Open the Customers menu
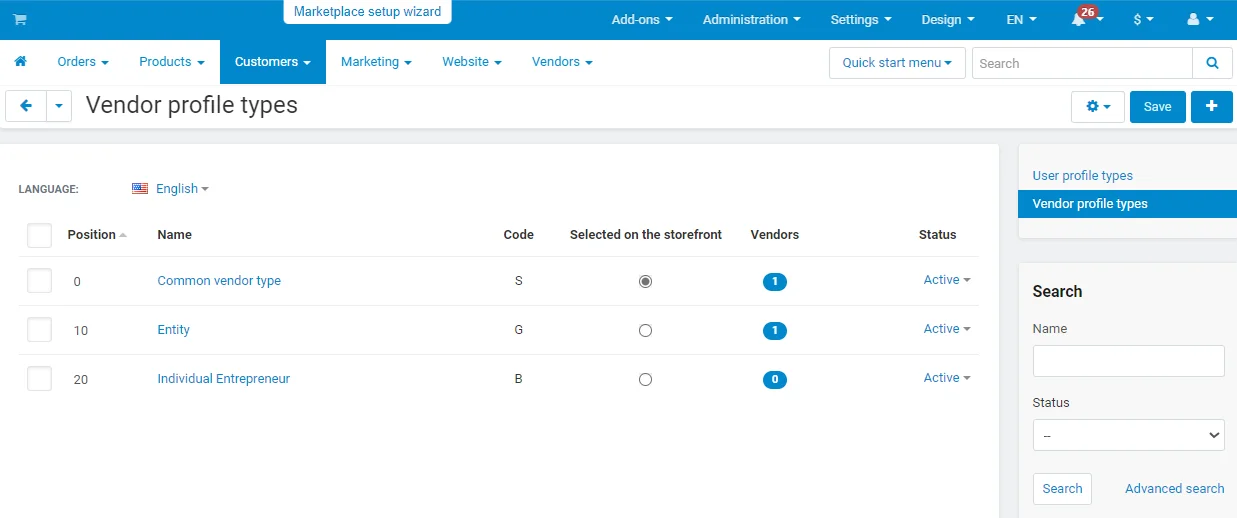The height and width of the screenshot is (518, 1237). pos(272,62)
